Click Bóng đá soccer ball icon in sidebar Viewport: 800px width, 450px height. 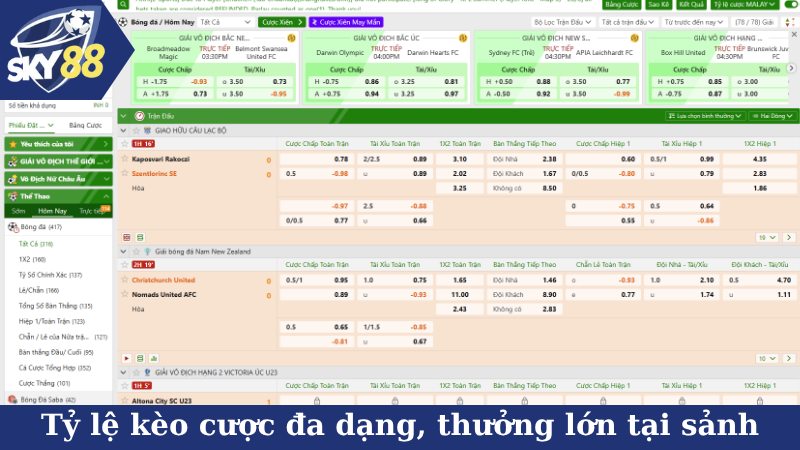(13, 227)
